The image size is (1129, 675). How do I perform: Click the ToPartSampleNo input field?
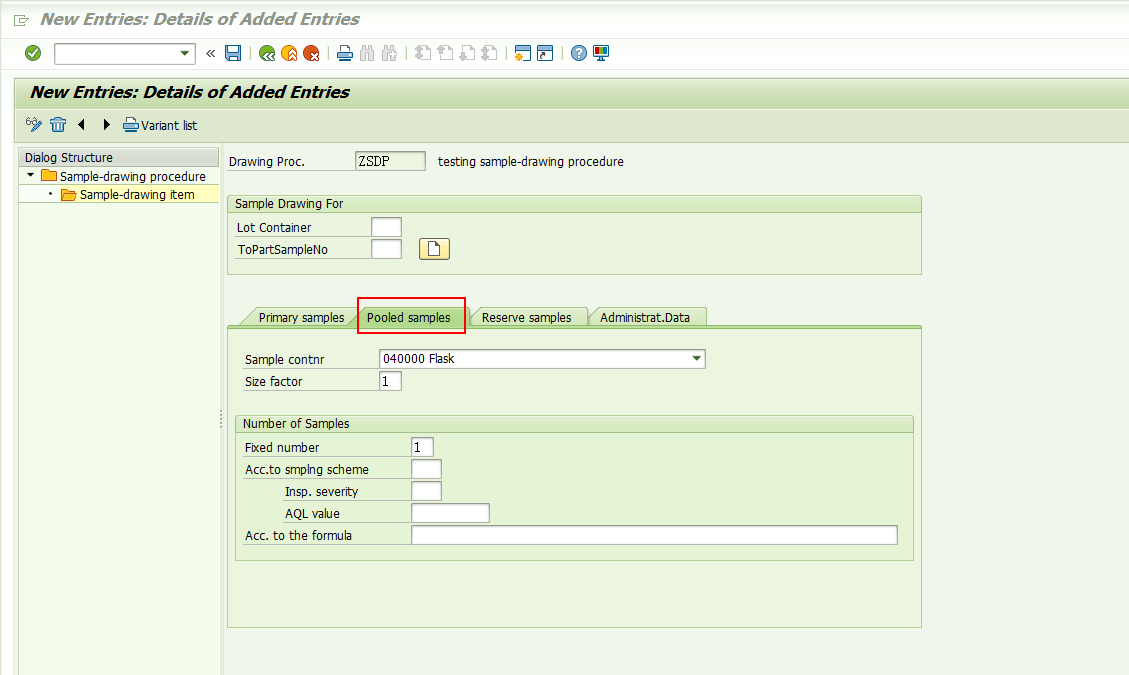[387, 249]
